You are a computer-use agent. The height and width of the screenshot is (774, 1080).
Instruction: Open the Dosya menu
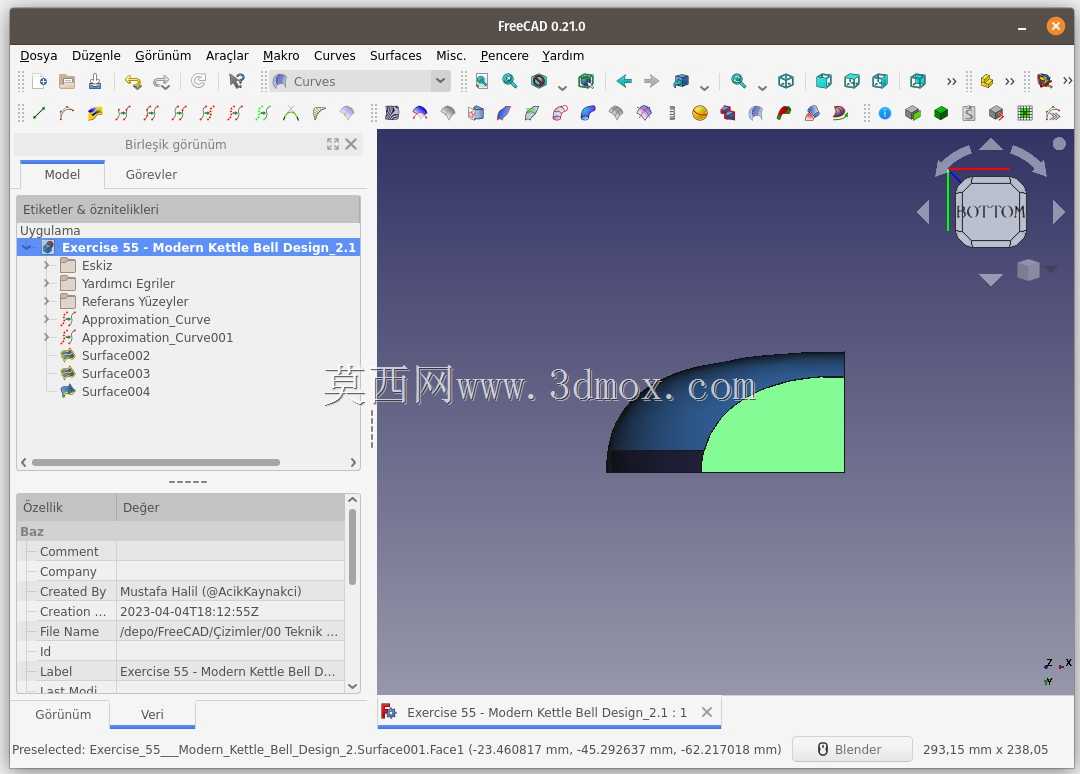39,56
